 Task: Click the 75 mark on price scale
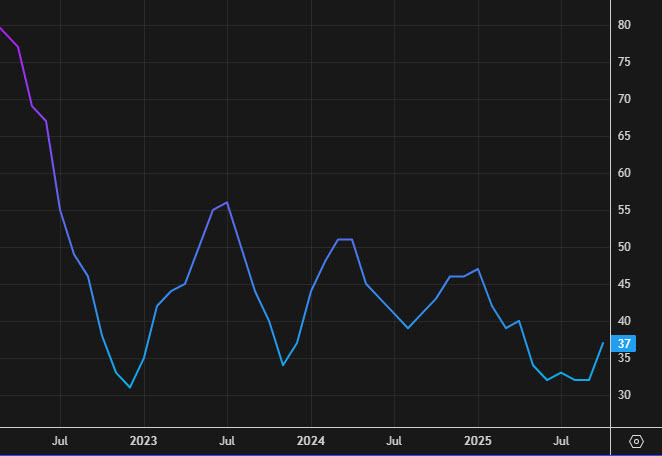coord(624,62)
